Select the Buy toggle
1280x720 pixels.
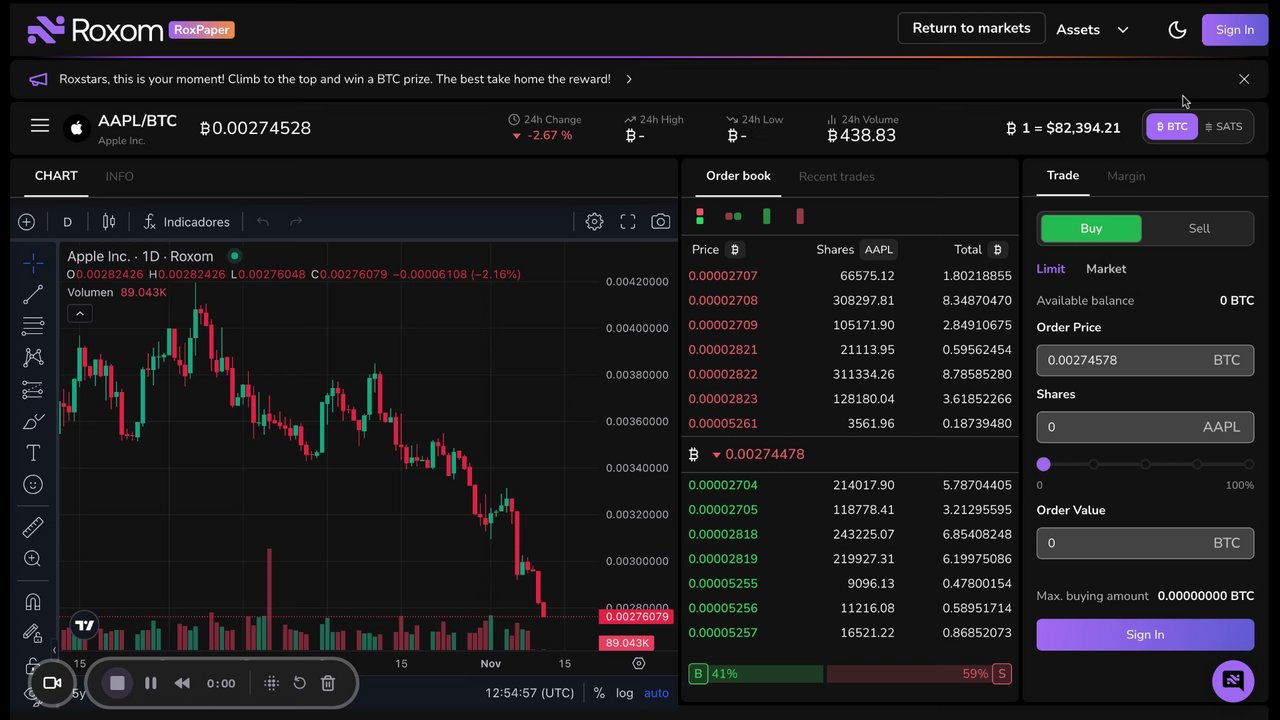(1091, 228)
